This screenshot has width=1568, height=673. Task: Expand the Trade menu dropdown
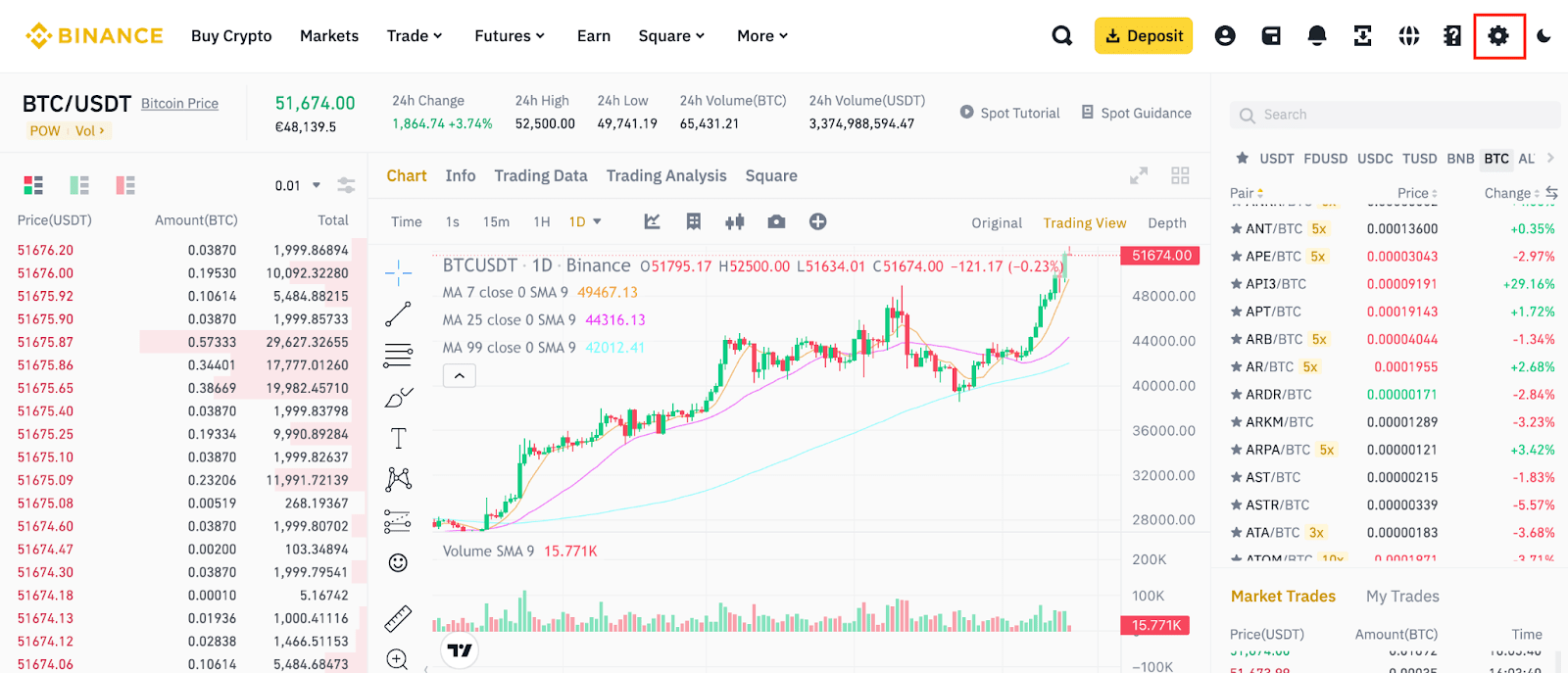415,36
